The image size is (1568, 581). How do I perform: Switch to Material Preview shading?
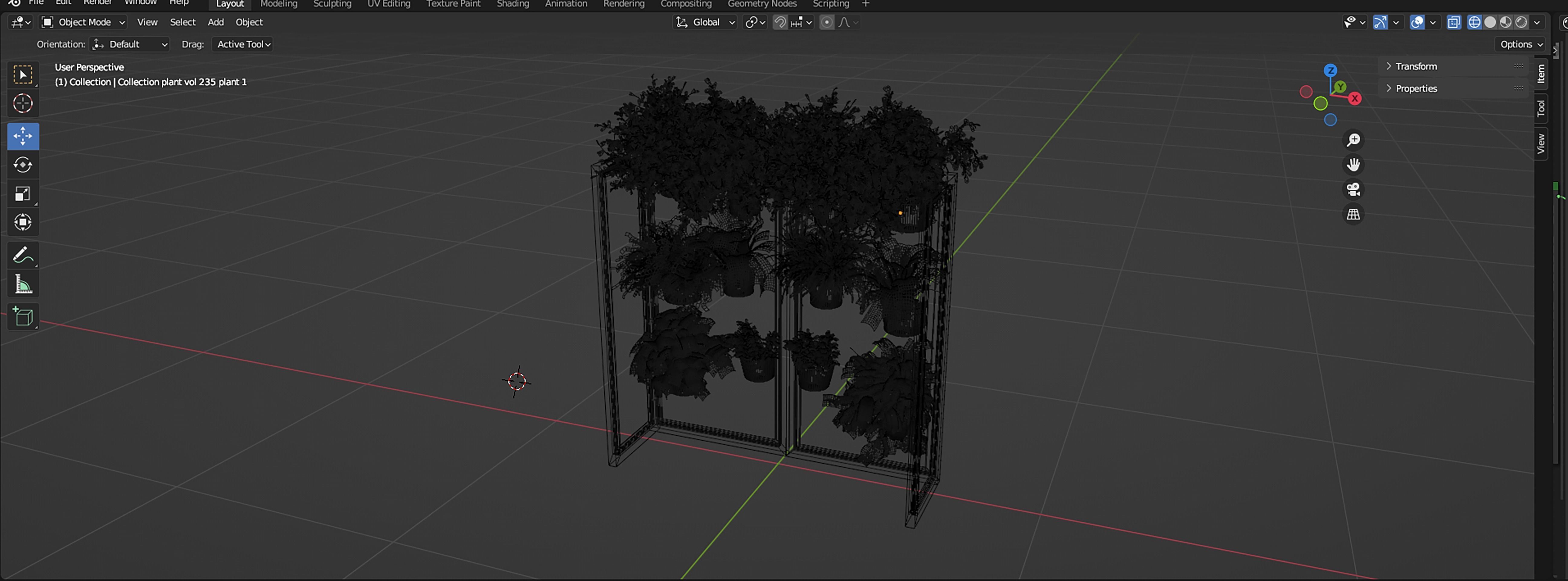click(x=1505, y=22)
